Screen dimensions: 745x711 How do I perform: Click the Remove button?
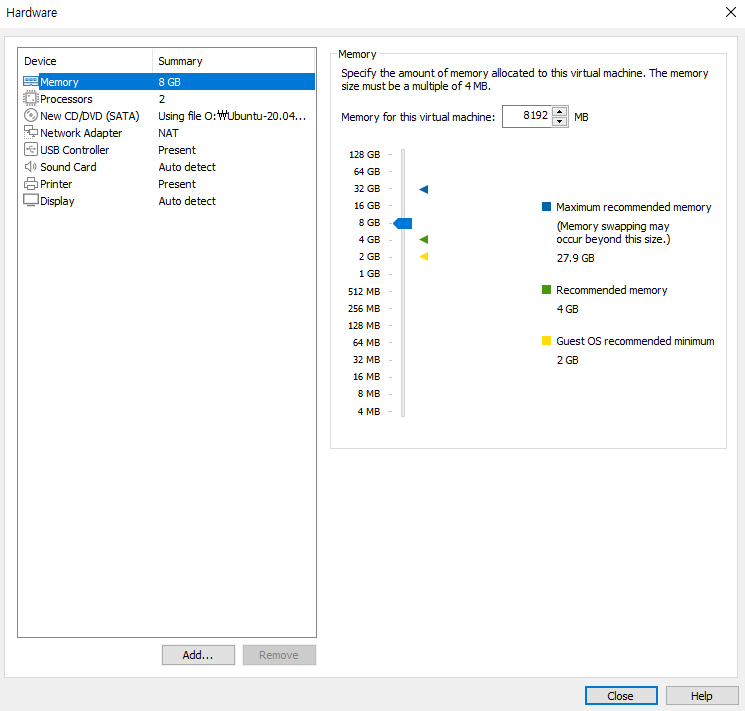tap(279, 655)
